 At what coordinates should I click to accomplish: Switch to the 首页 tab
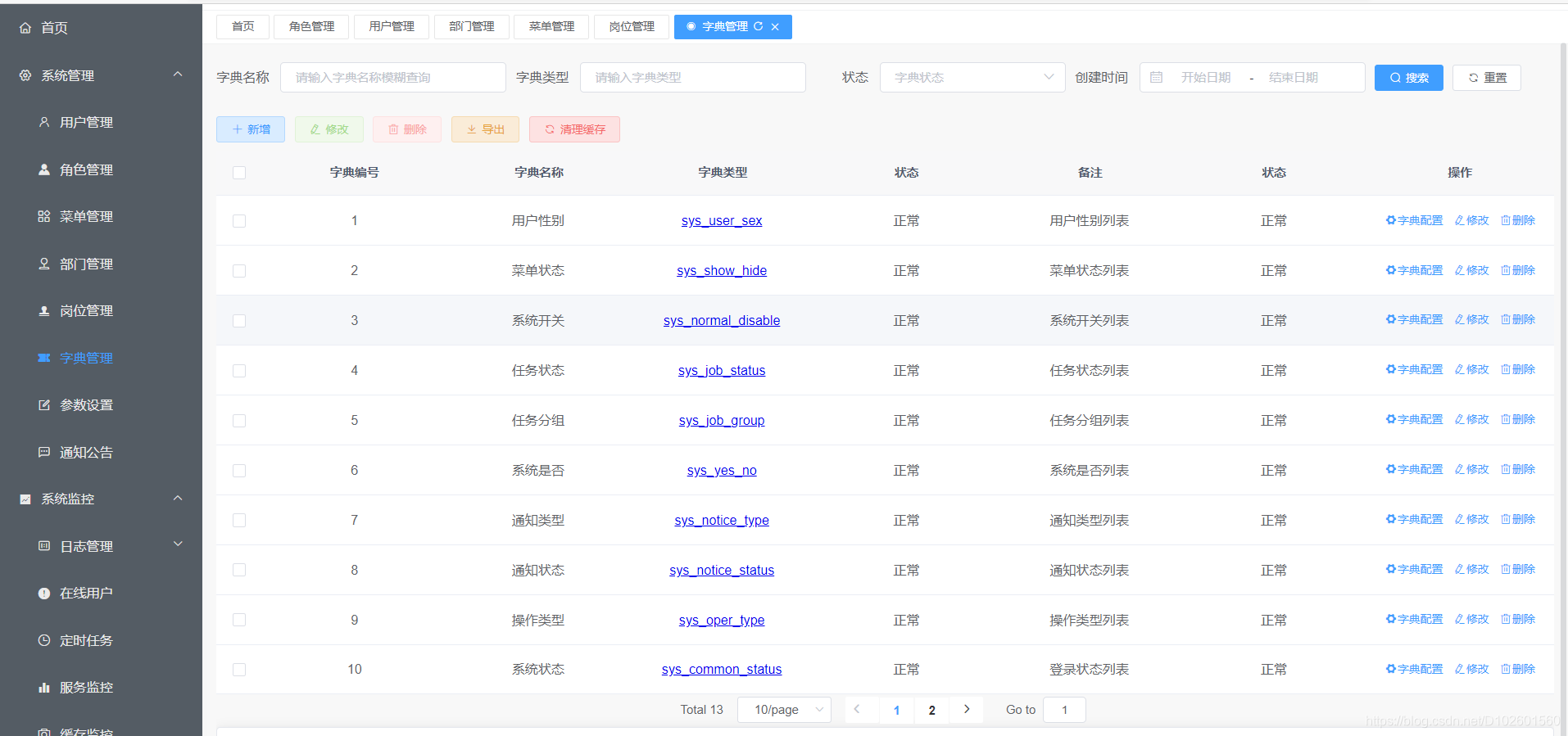point(242,27)
